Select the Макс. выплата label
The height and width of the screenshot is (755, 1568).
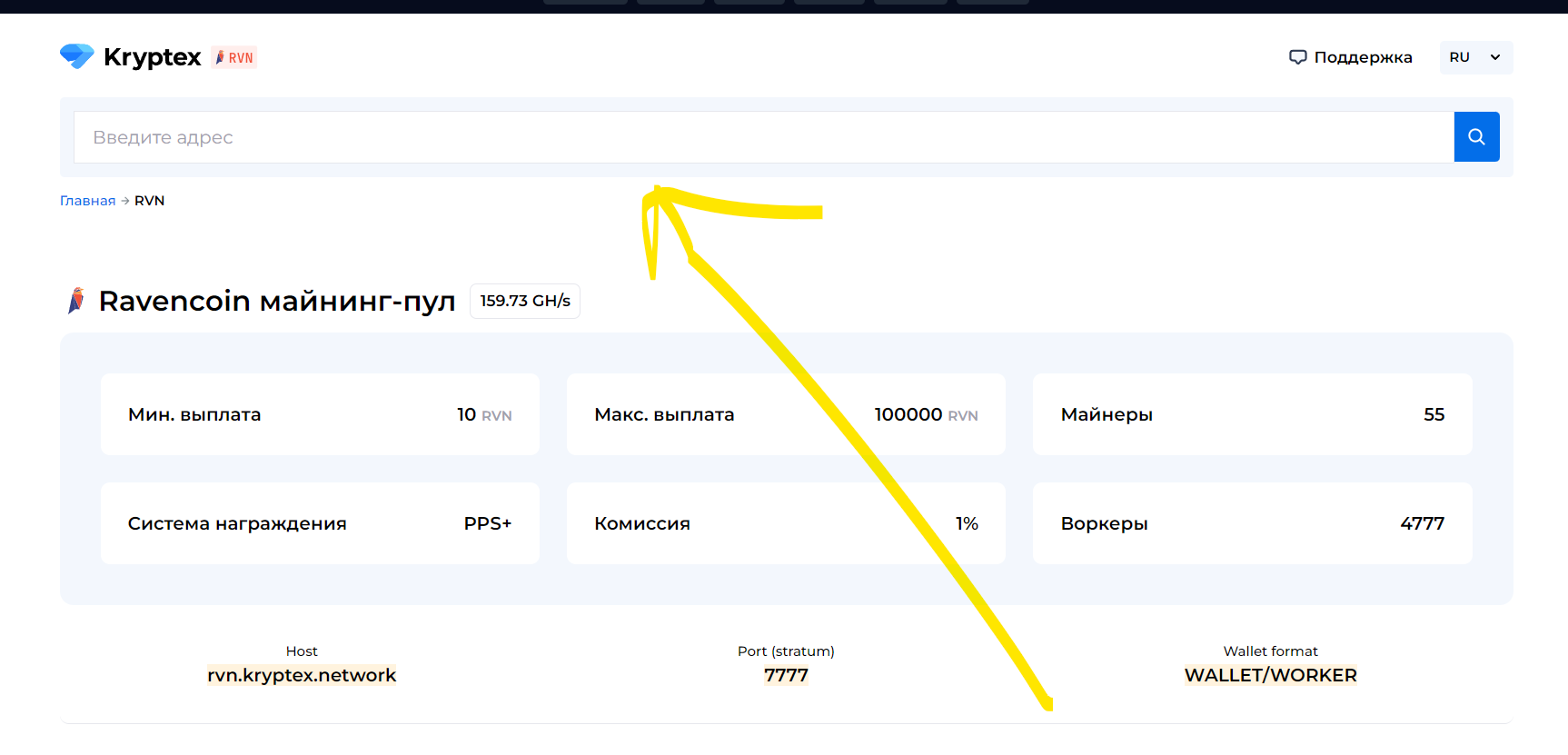(664, 414)
